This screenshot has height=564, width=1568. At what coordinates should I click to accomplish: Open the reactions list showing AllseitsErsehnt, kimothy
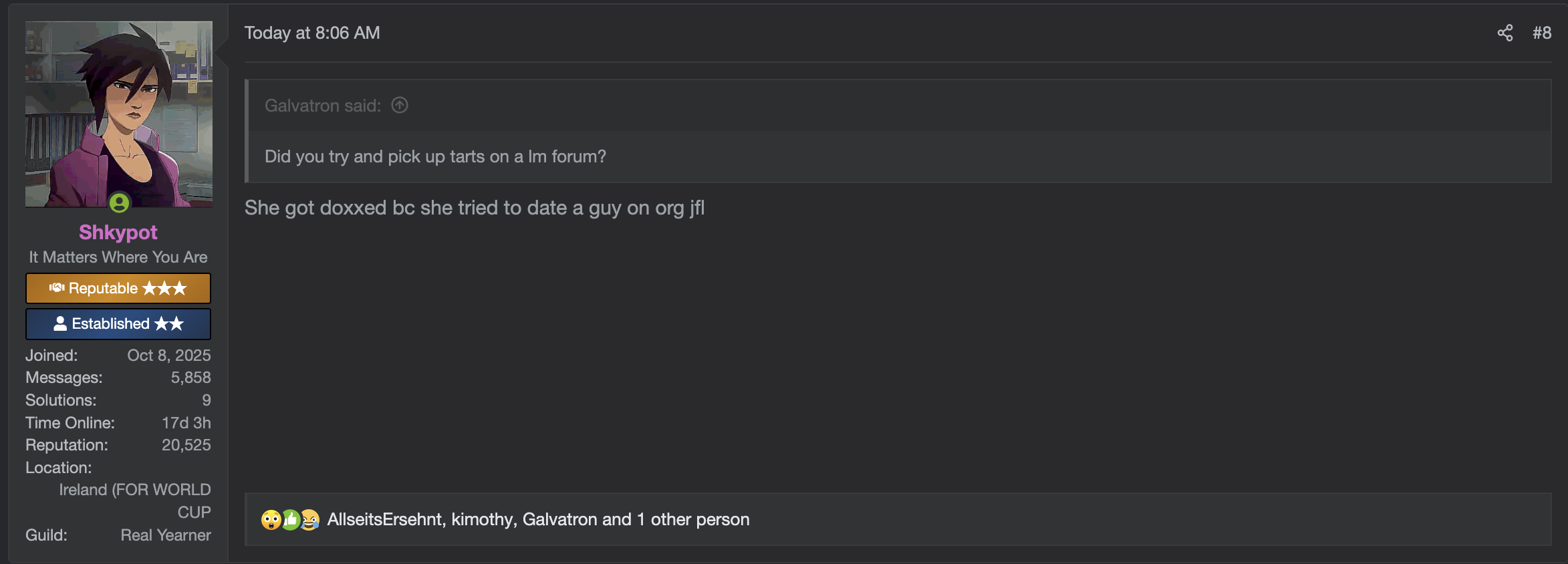click(538, 519)
